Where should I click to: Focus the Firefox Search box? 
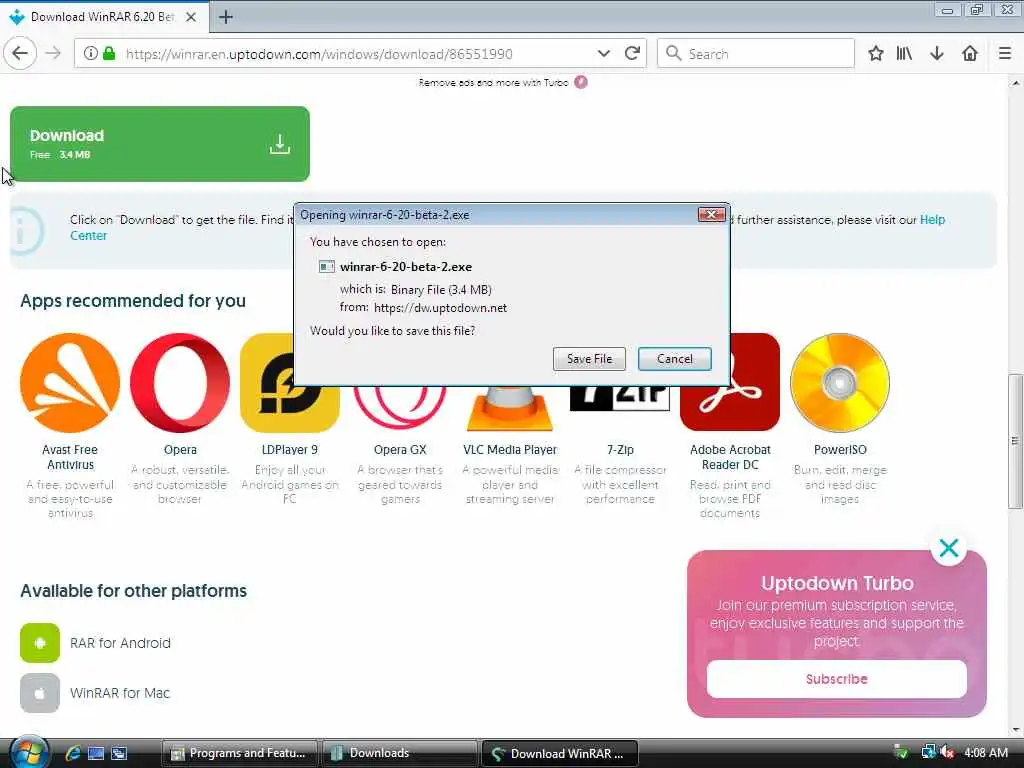(756, 54)
